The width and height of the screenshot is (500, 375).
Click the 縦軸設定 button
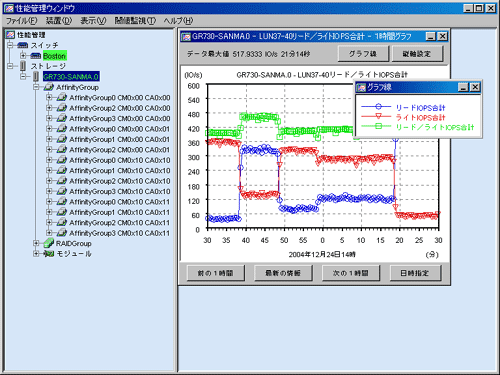coord(417,54)
